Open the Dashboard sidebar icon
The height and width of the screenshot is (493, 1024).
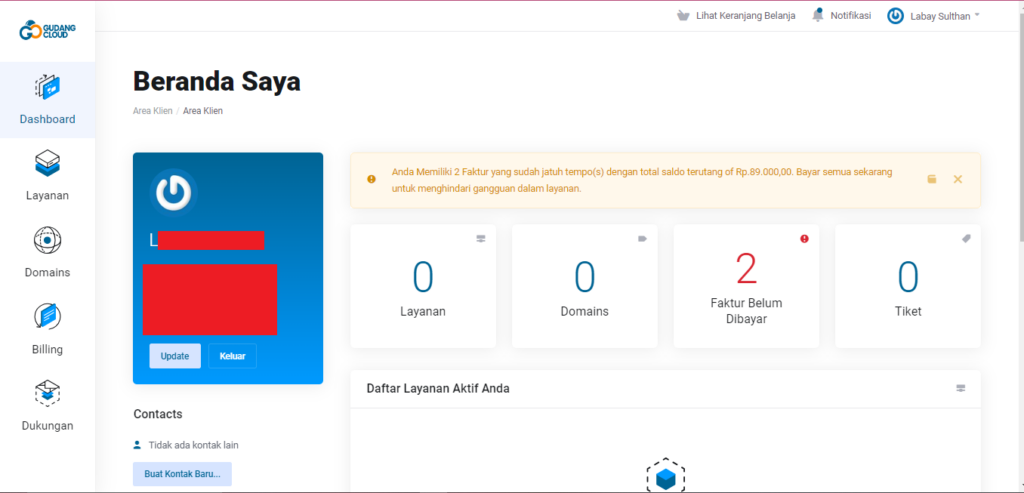pos(47,88)
